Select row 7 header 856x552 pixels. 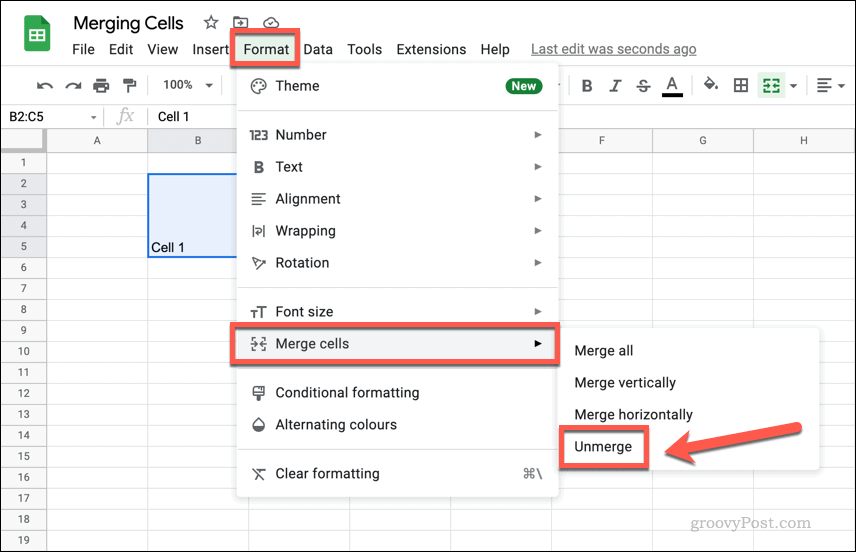pyautogui.click(x=23, y=288)
